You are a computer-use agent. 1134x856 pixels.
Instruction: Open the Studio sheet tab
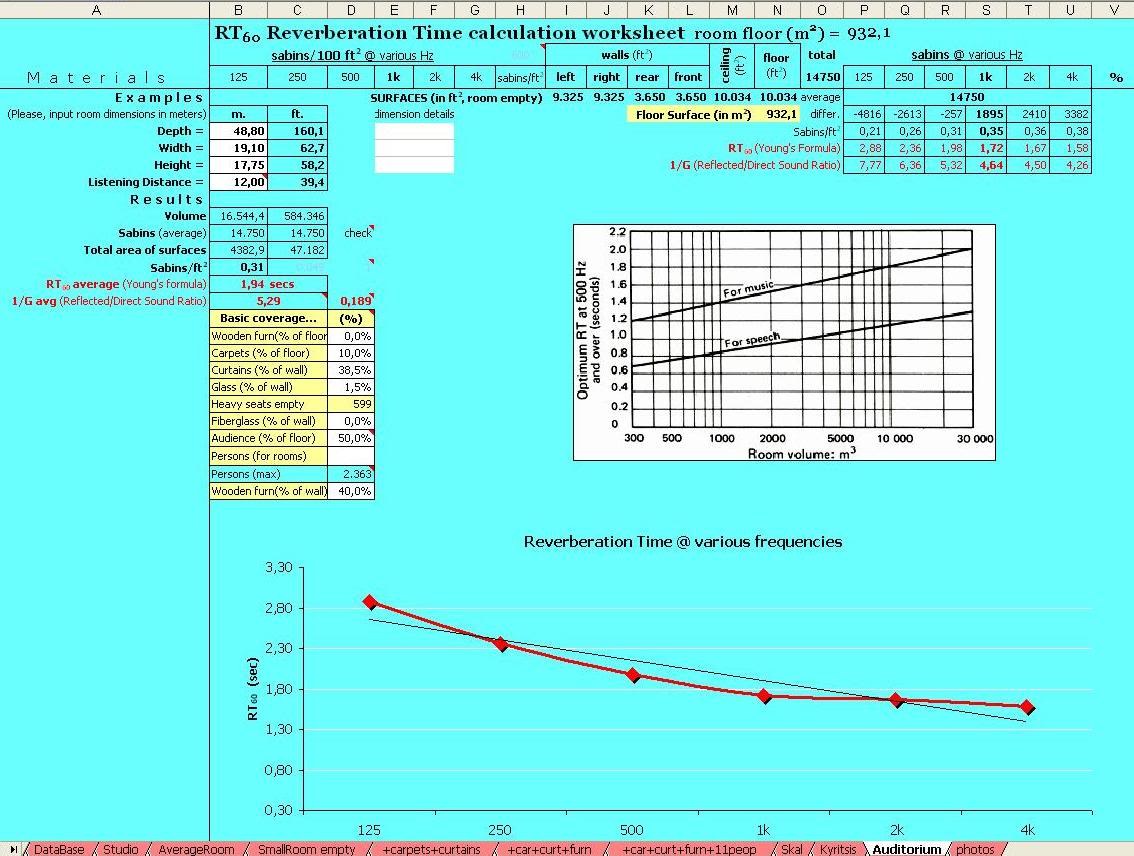(121, 849)
